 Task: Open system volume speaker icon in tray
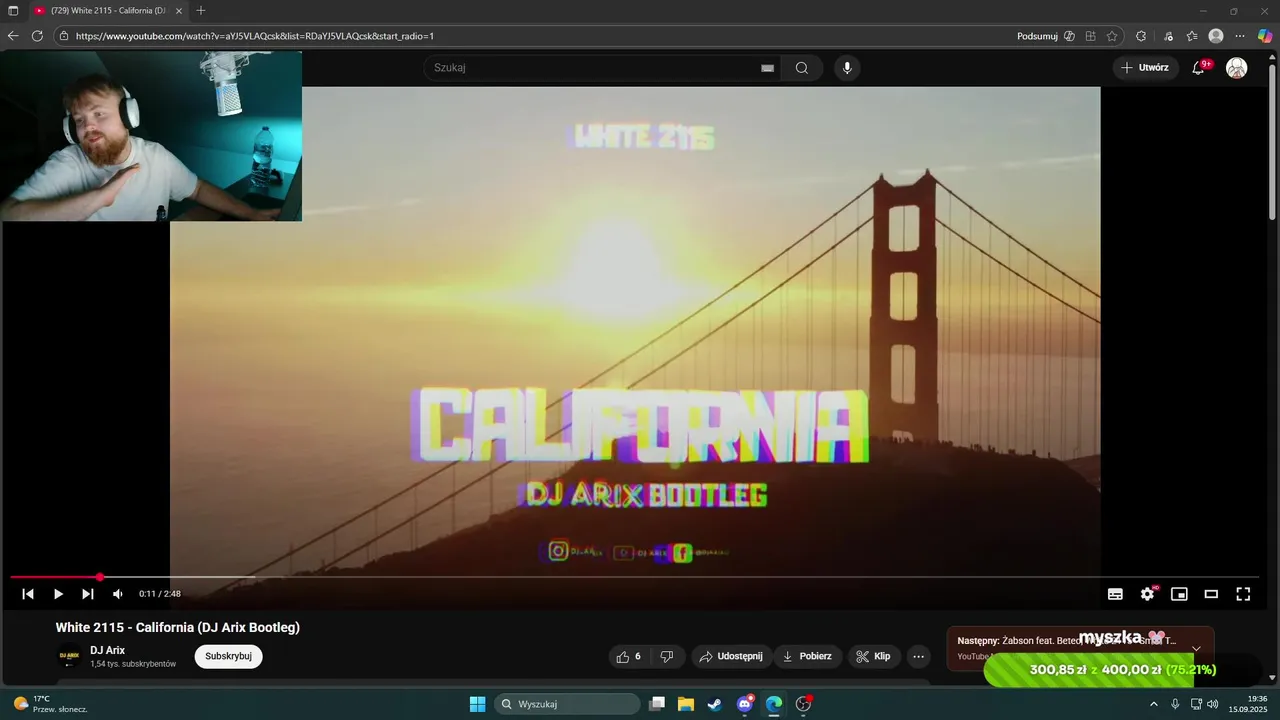click(x=1213, y=704)
